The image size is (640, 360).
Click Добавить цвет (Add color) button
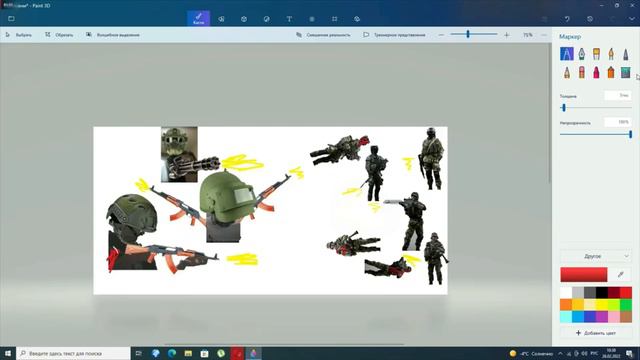pos(596,333)
